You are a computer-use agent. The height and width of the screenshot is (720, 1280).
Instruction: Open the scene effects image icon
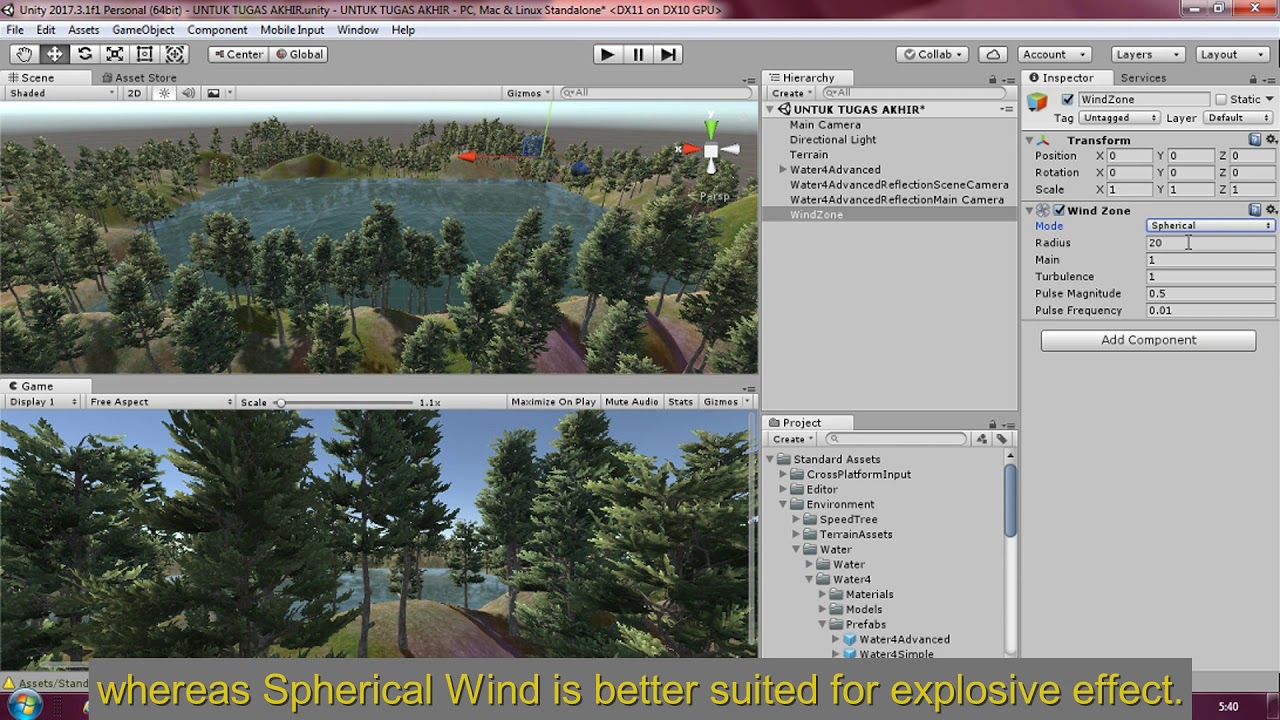pyautogui.click(x=213, y=93)
